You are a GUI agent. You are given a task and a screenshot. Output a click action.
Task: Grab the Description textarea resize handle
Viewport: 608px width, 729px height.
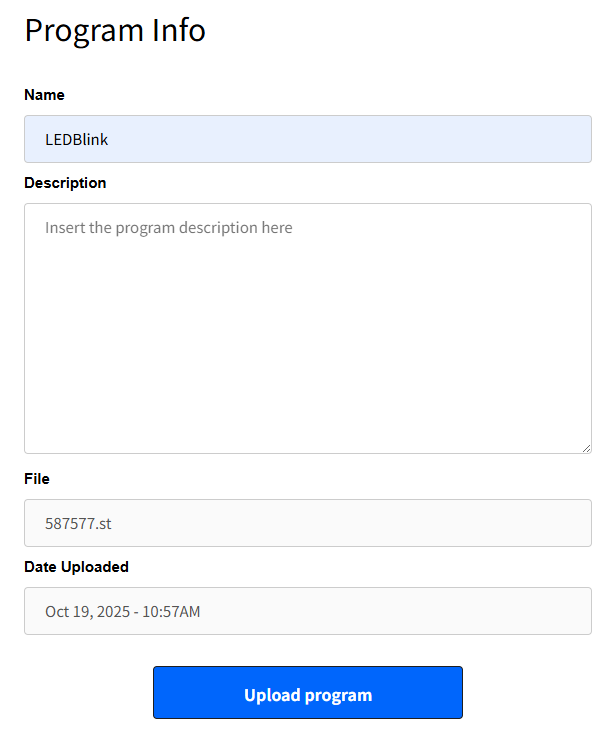pyautogui.click(x=586, y=448)
